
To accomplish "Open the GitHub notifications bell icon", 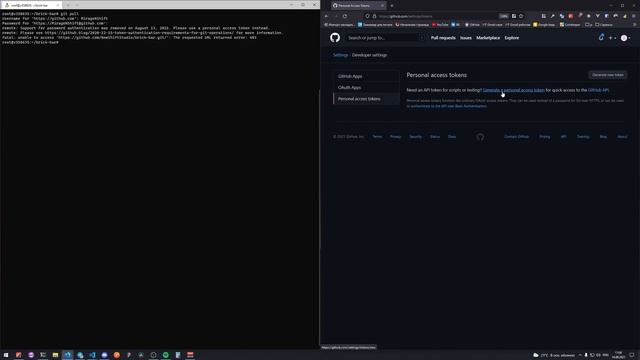I will point(601,38).
